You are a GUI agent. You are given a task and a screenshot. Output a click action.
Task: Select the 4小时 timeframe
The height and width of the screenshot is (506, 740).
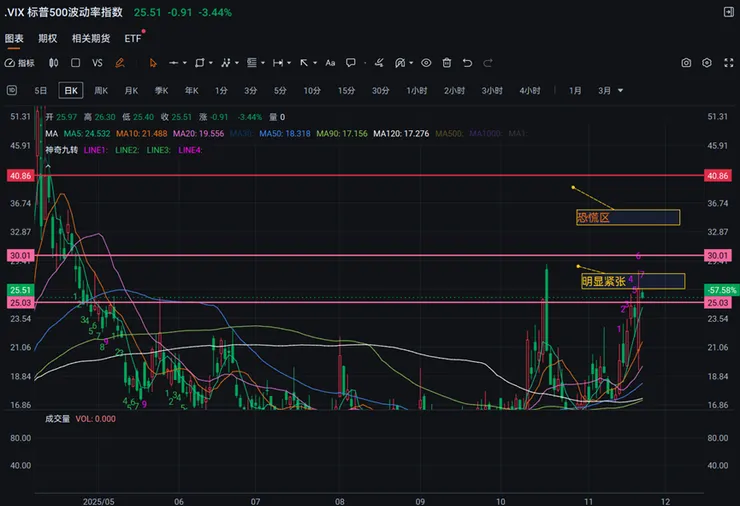530,90
